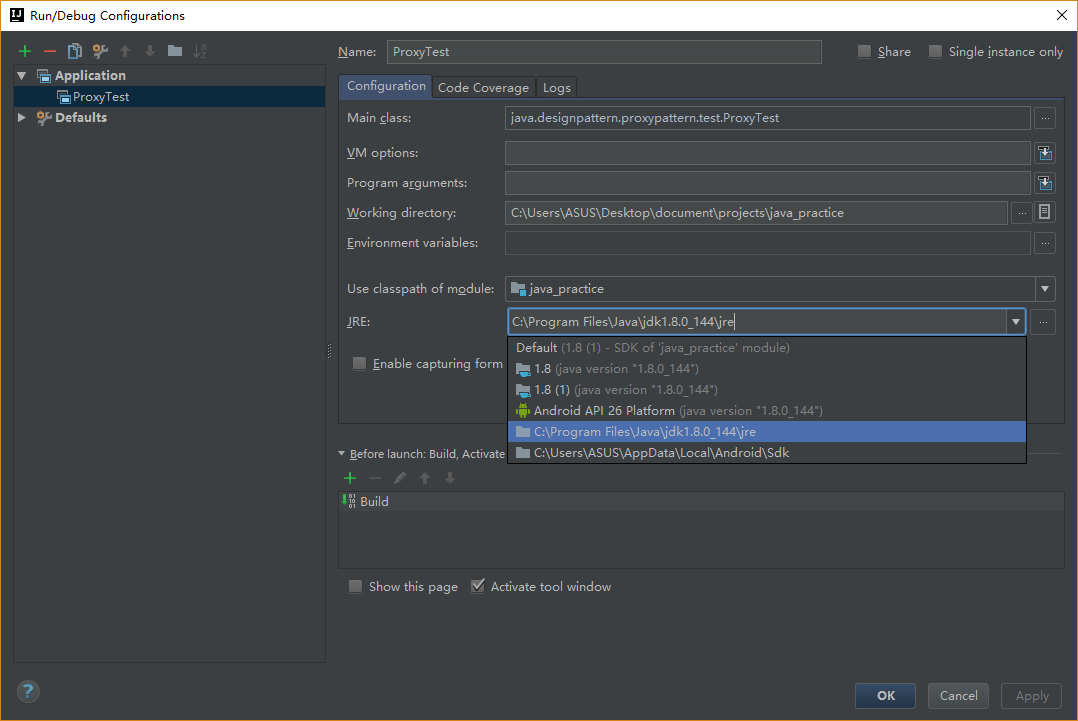Copy configuration icon in toolbar
The width and height of the screenshot is (1078, 721).
click(x=74, y=51)
